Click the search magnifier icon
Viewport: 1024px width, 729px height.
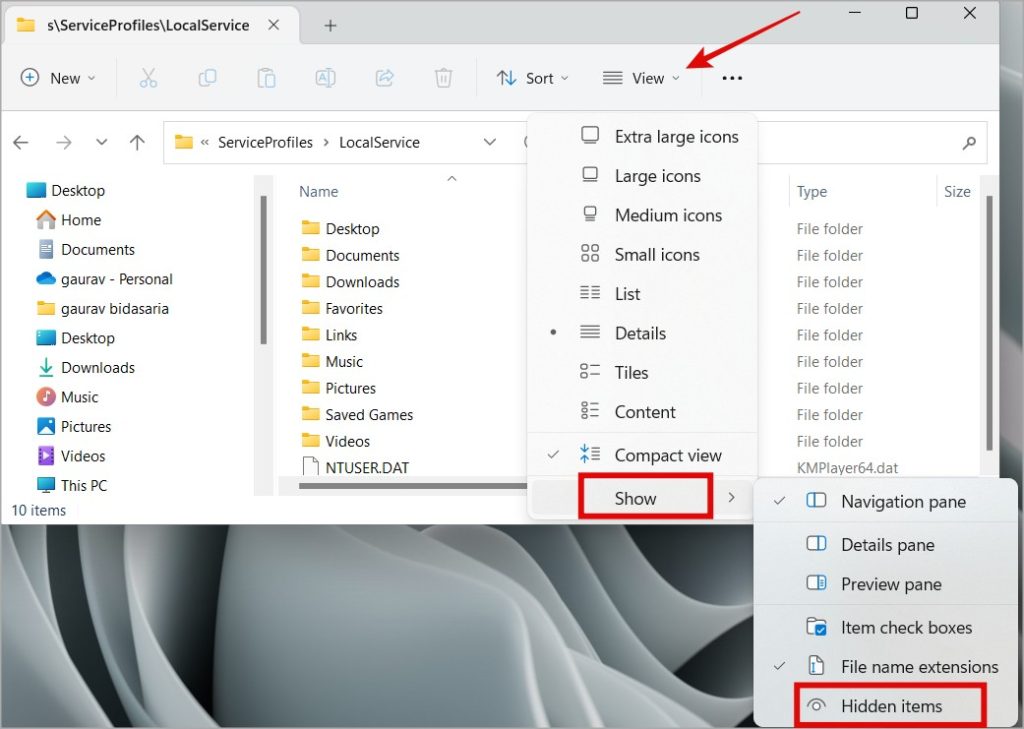[x=969, y=142]
